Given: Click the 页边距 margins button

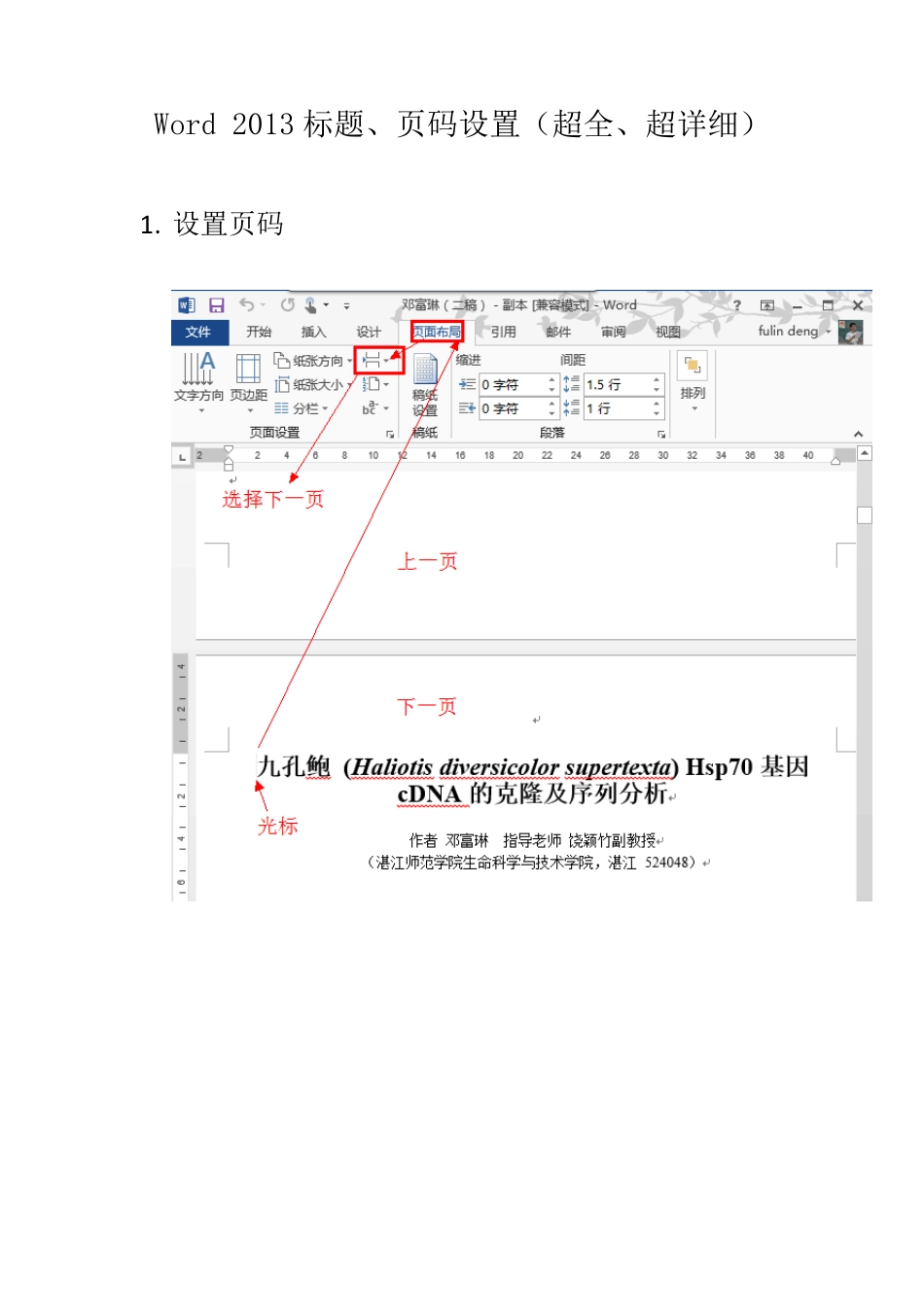Looking at the screenshot, I should click(249, 382).
